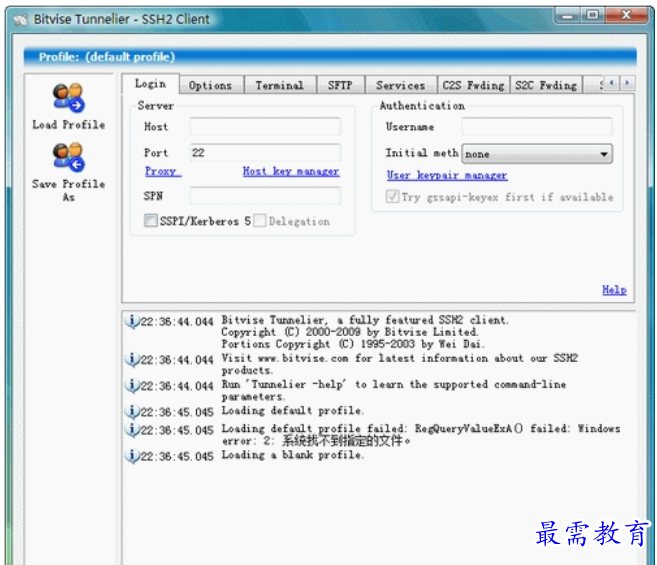Open the Host key manager link
The image size is (657, 565).
point(291,171)
